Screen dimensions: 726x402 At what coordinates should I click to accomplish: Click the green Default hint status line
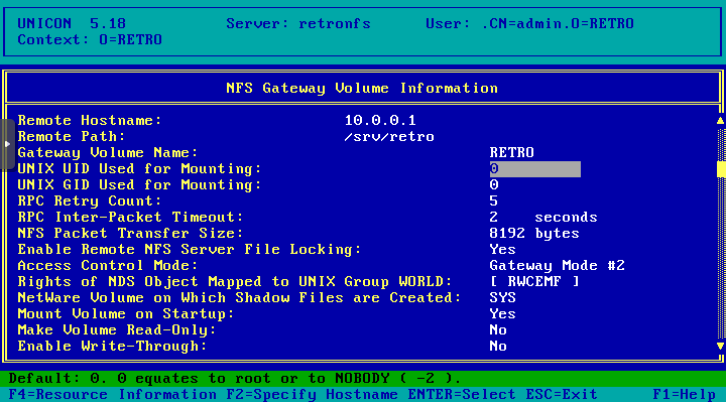point(363,379)
